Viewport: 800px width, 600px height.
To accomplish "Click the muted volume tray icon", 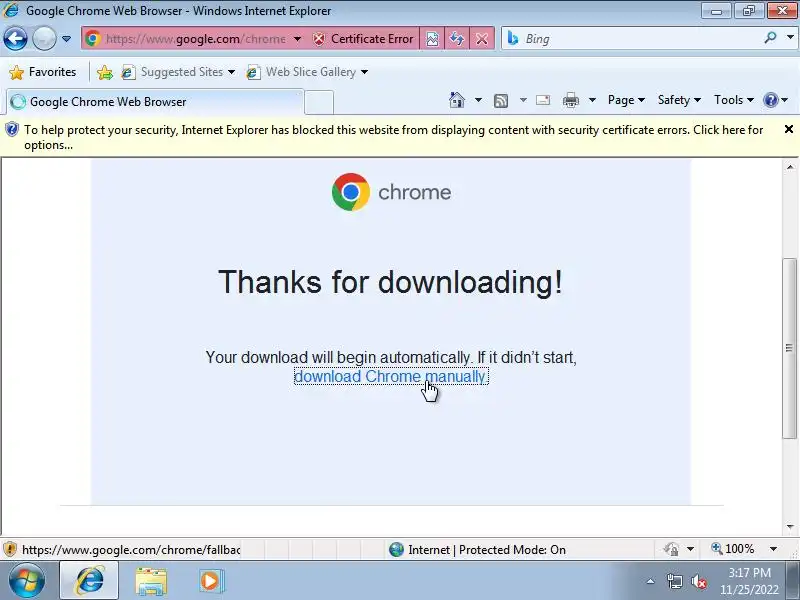I will pos(698,582).
